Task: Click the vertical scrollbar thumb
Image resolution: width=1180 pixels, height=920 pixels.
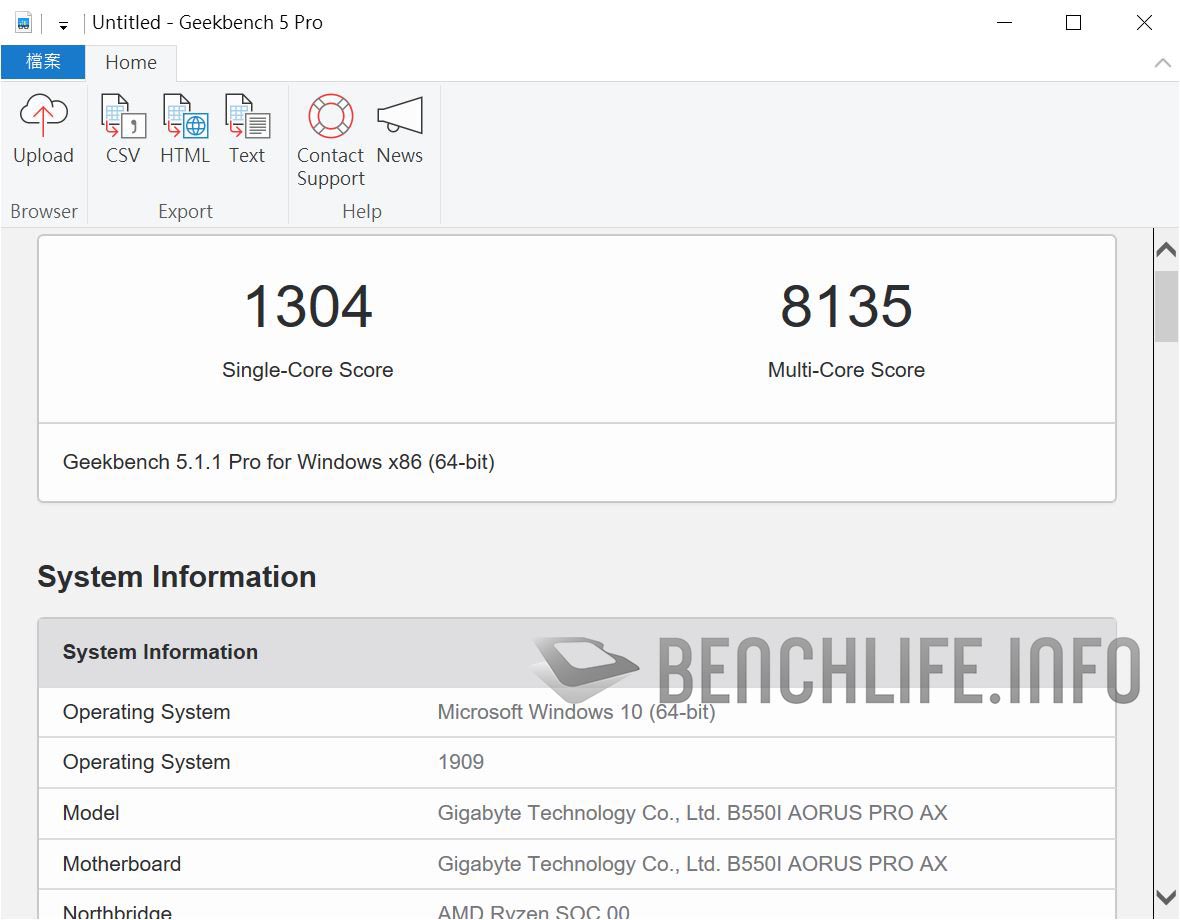Action: pos(1166,306)
